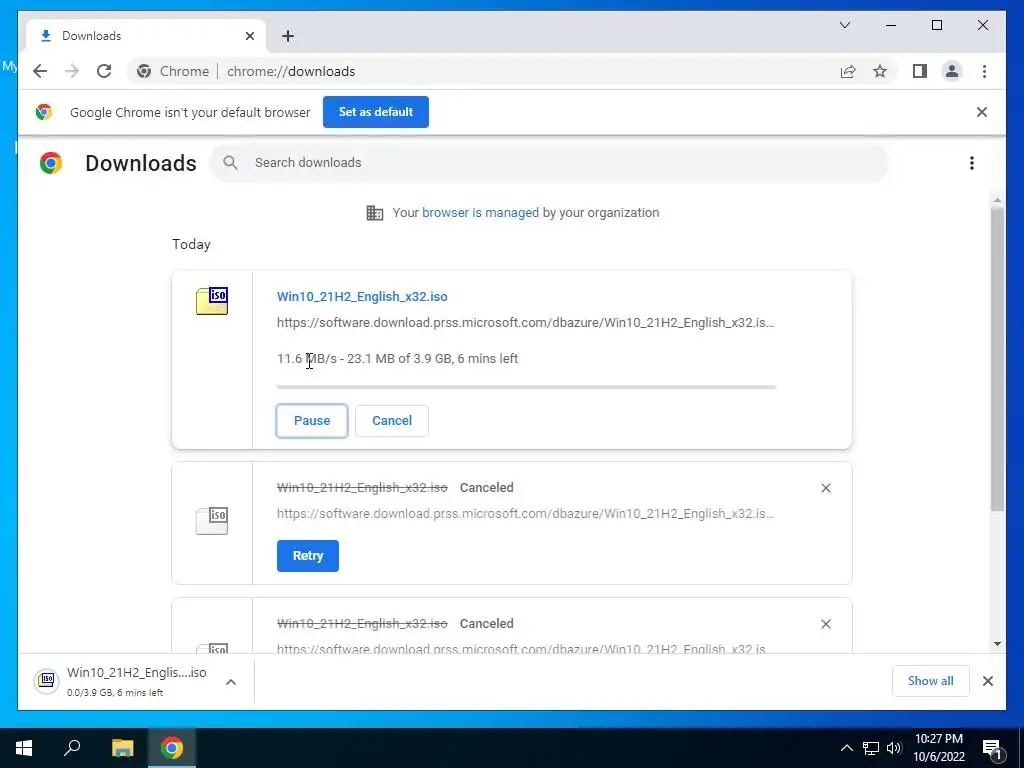Open Chrome's three-dot main menu
Image resolution: width=1024 pixels, height=768 pixels.
pyautogui.click(x=984, y=71)
